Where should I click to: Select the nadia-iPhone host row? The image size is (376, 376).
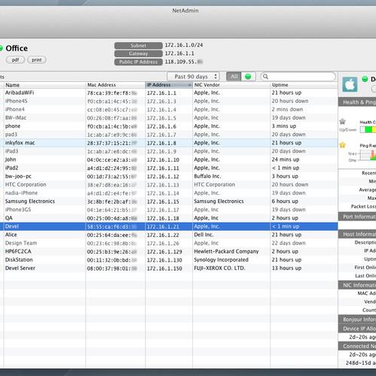coord(169,193)
